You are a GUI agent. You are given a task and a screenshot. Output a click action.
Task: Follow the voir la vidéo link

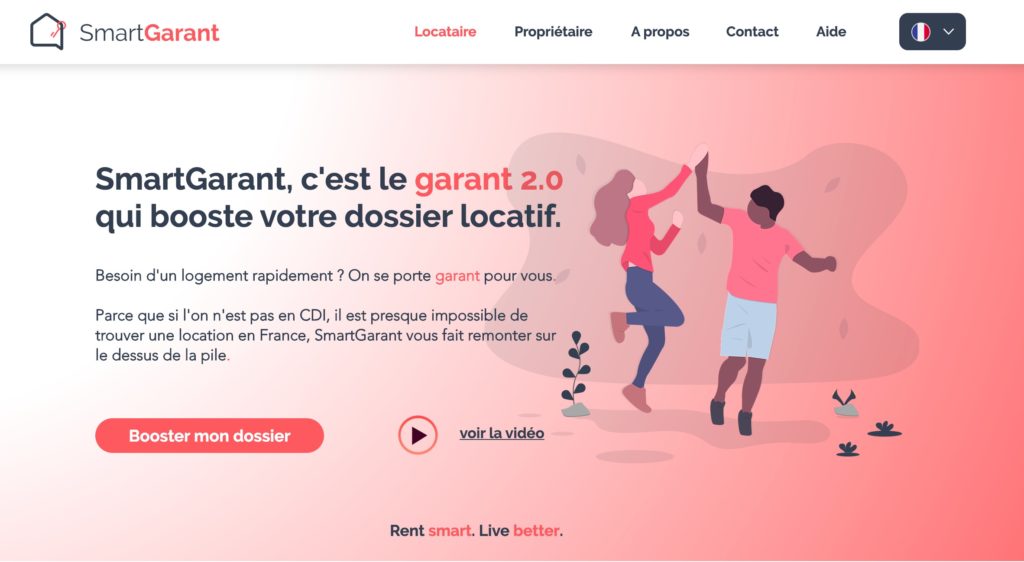click(x=502, y=433)
